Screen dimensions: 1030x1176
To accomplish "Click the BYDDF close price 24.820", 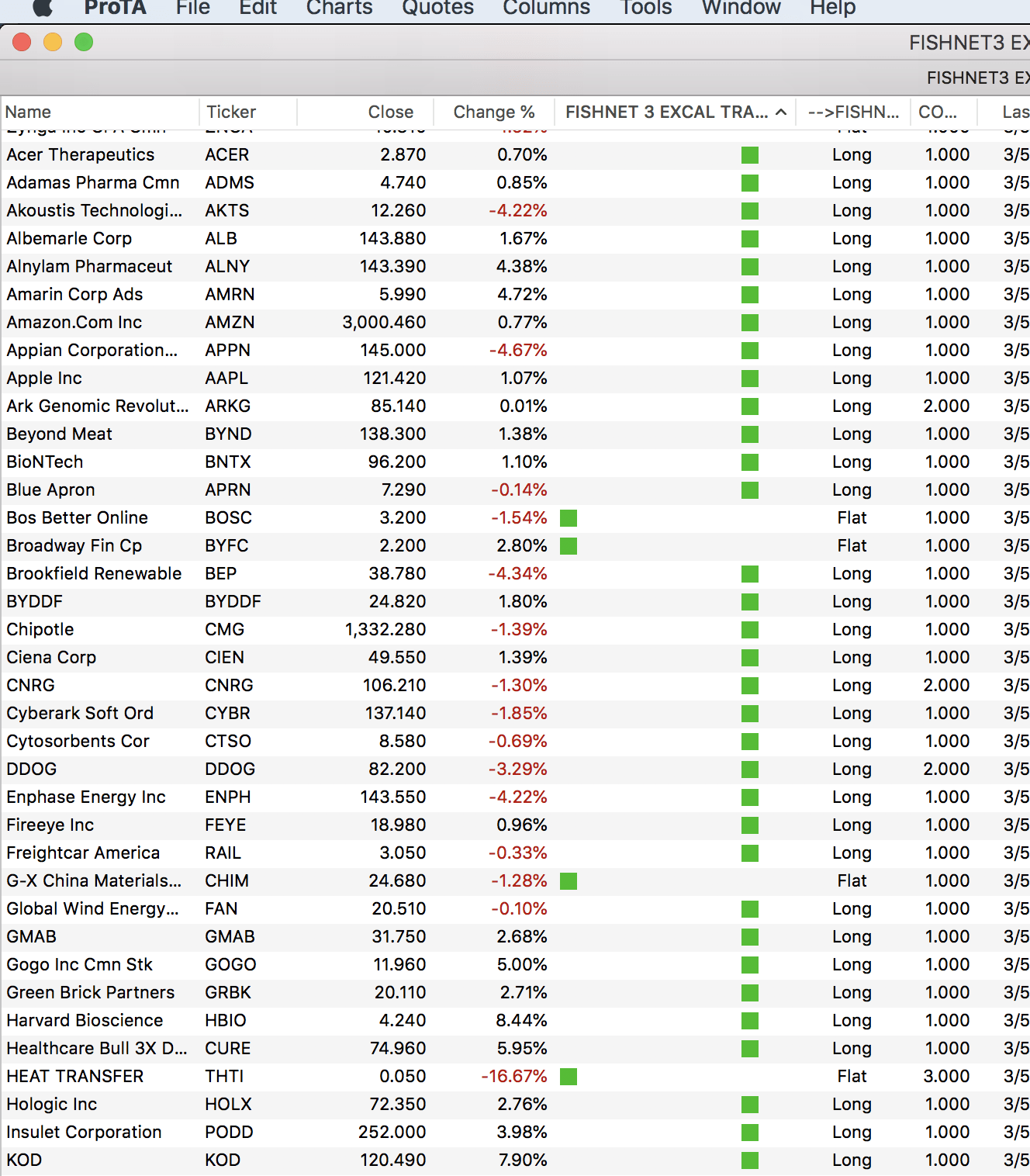I will pos(397,601).
